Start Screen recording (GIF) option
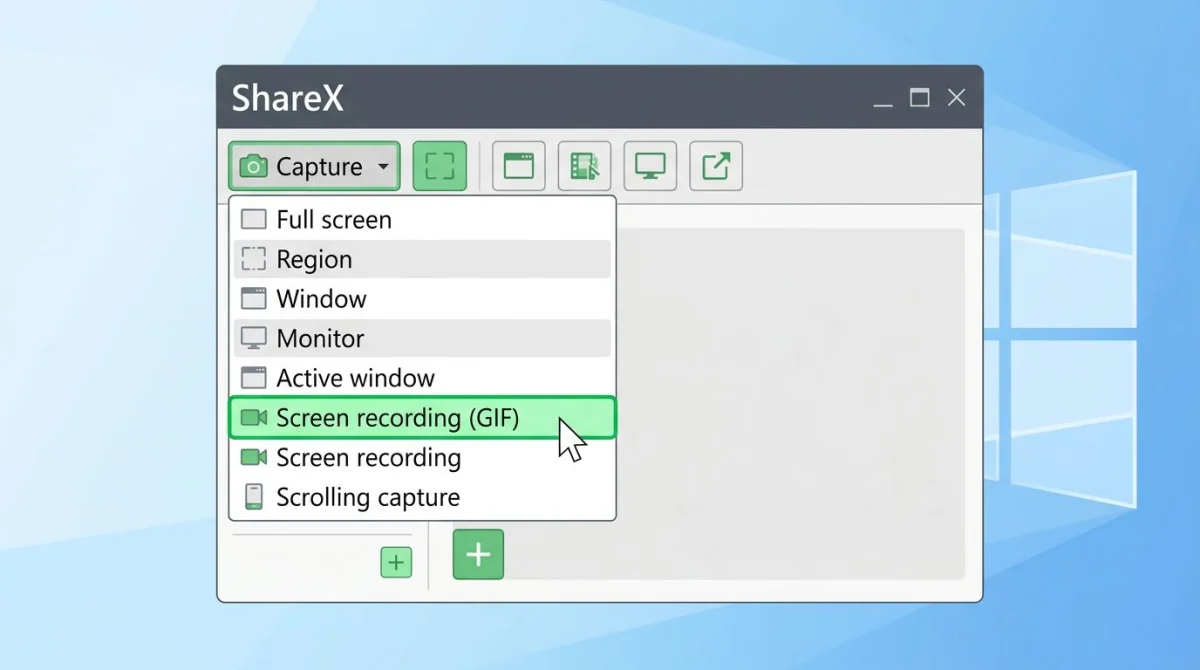The image size is (1200, 670). (x=422, y=418)
